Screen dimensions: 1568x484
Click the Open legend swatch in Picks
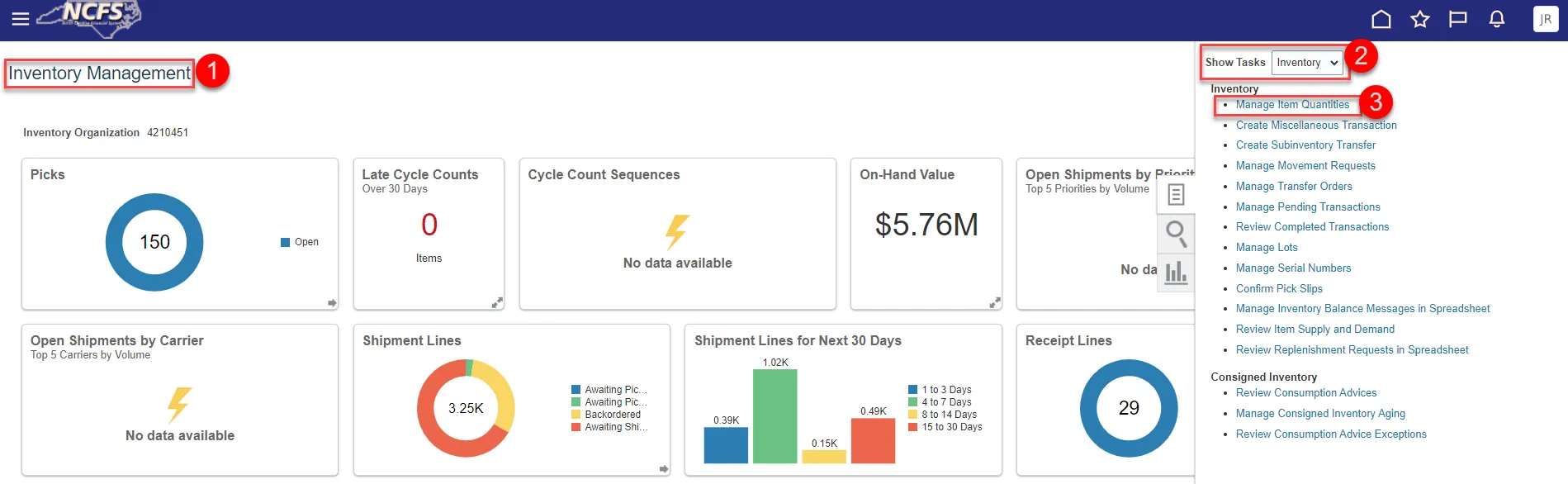coord(286,242)
